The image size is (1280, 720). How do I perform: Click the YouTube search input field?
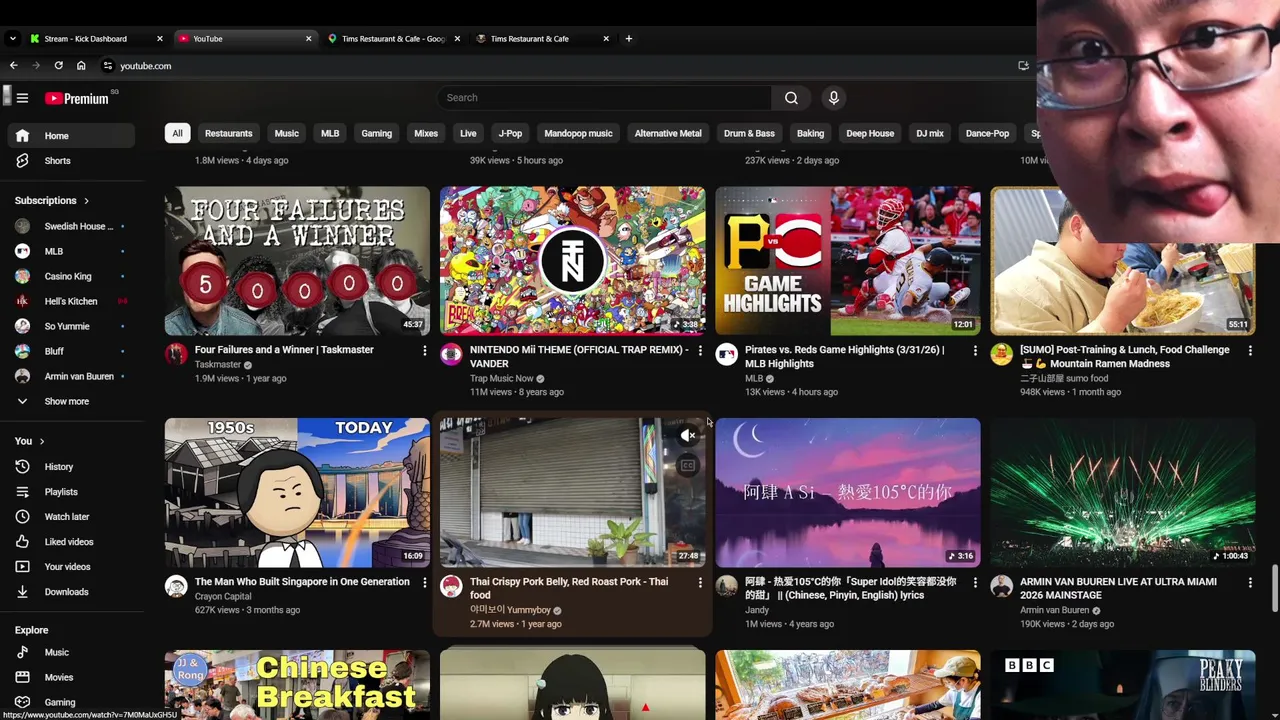click(604, 98)
